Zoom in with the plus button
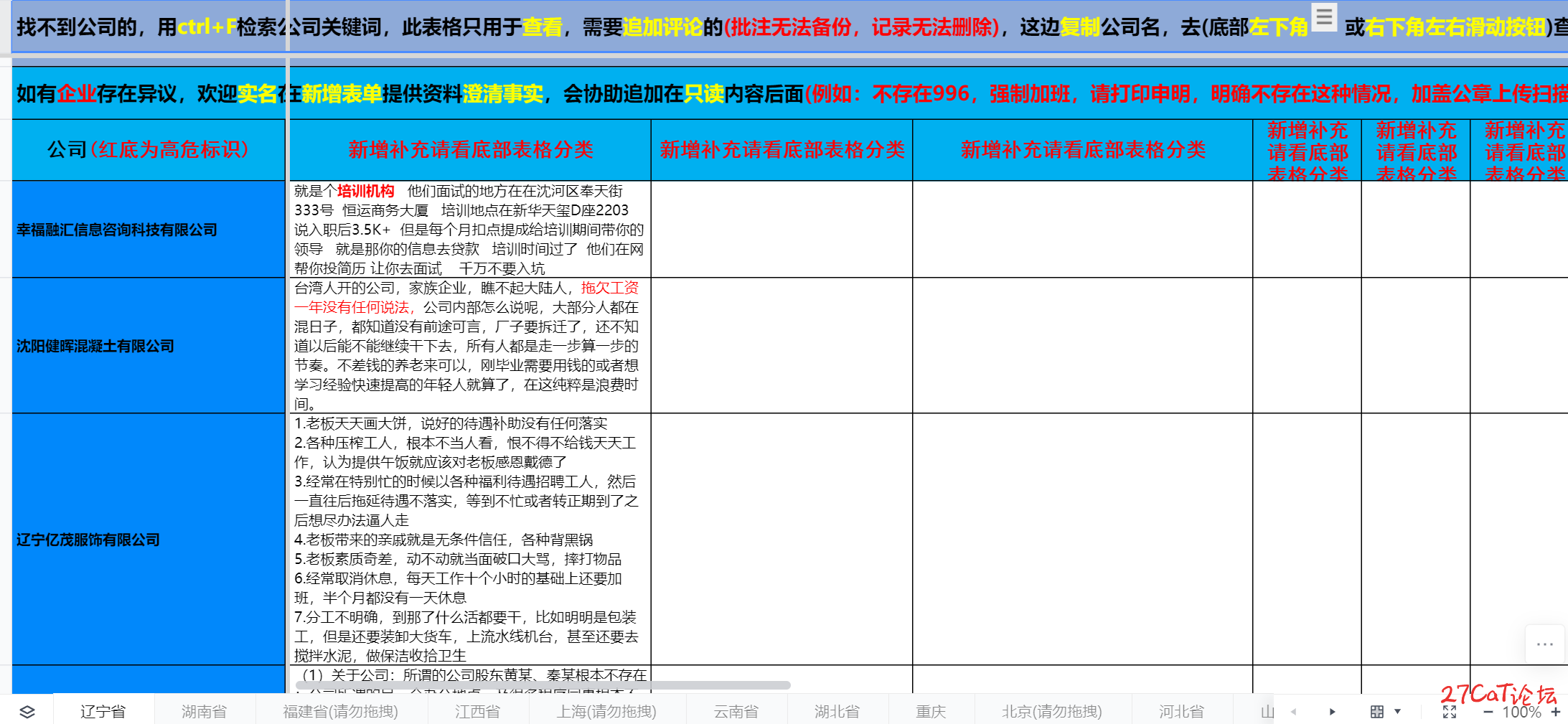The width and height of the screenshot is (1568, 724). pyautogui.click(x=1555, y=712)
